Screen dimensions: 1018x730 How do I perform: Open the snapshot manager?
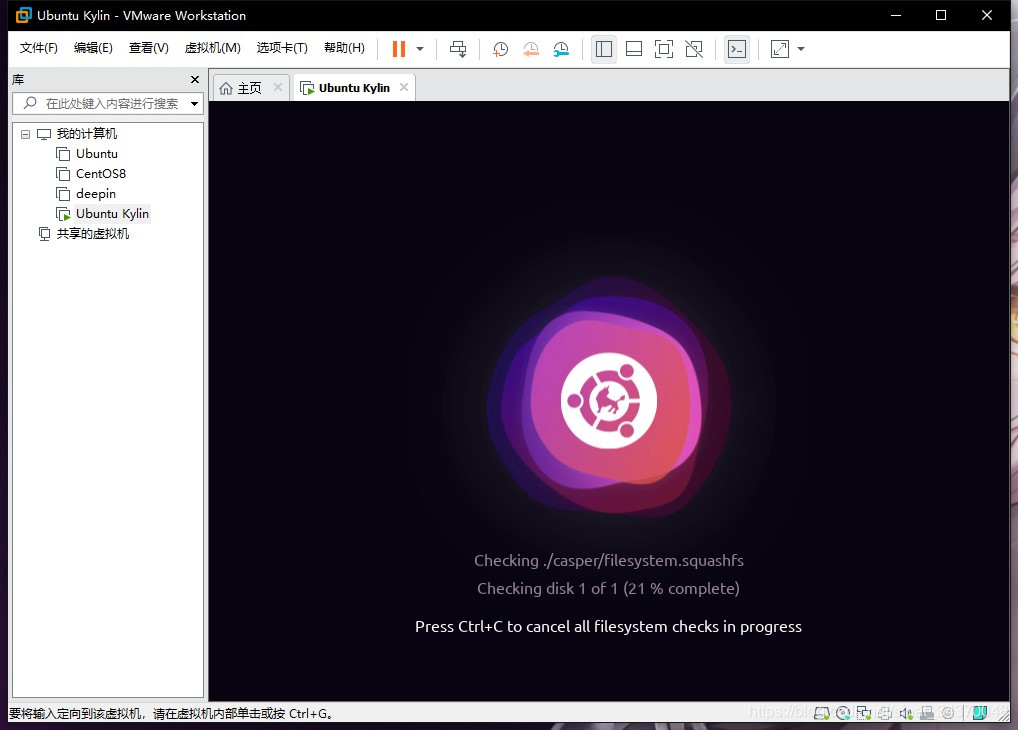click(x=561, y=49)
